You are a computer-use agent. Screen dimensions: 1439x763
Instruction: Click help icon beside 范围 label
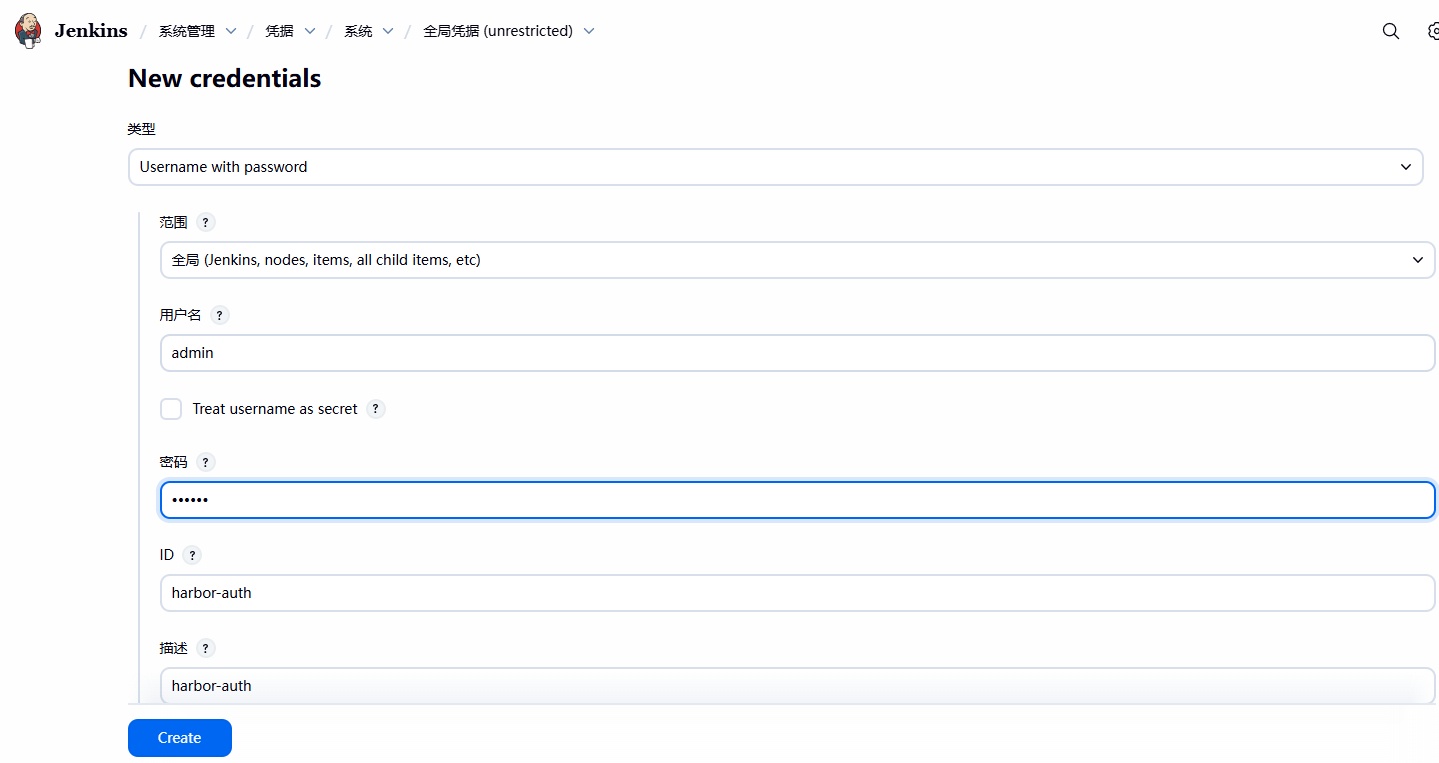tap(205, 223)
